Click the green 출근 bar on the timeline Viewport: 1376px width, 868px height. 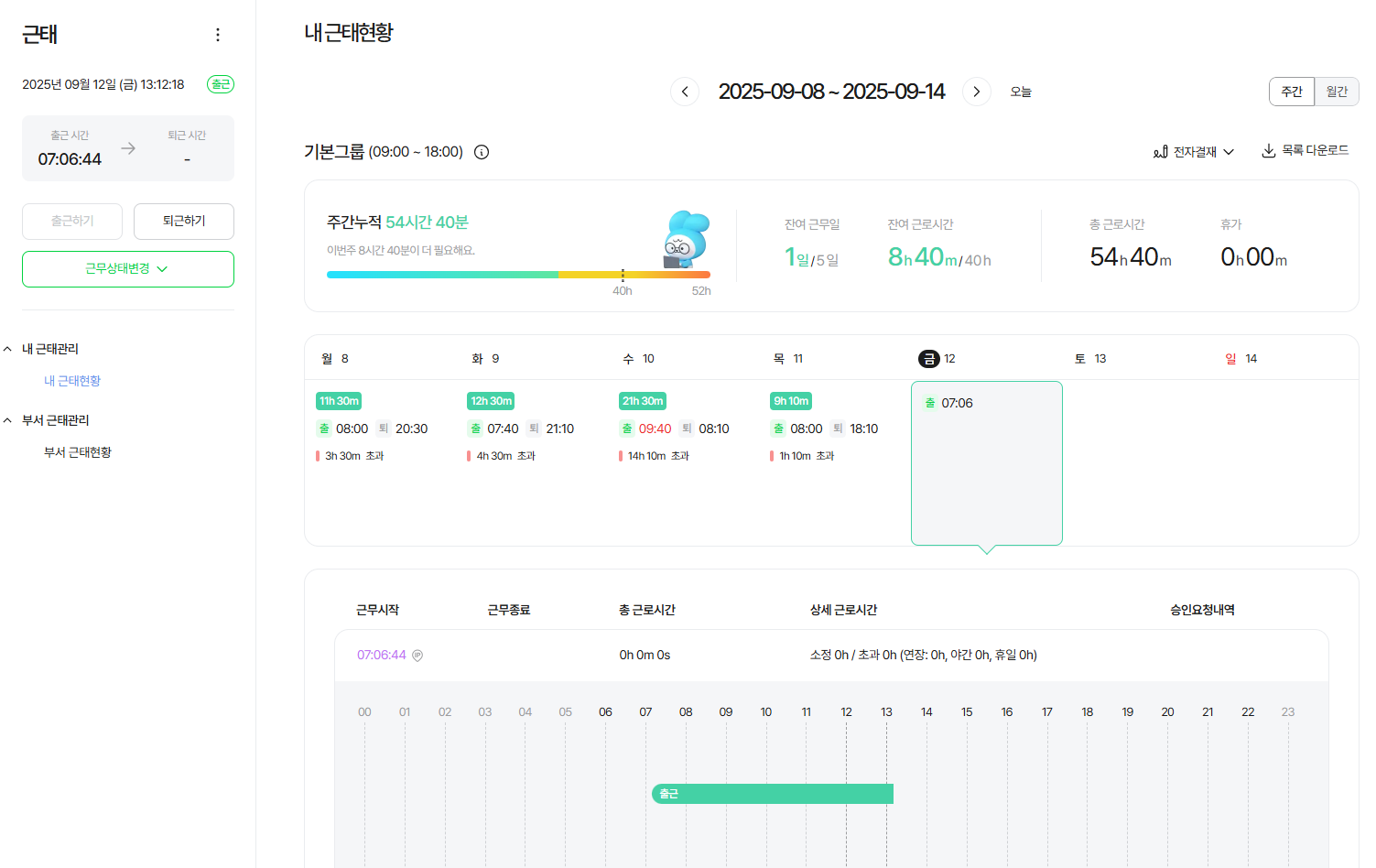pos(772,793)
